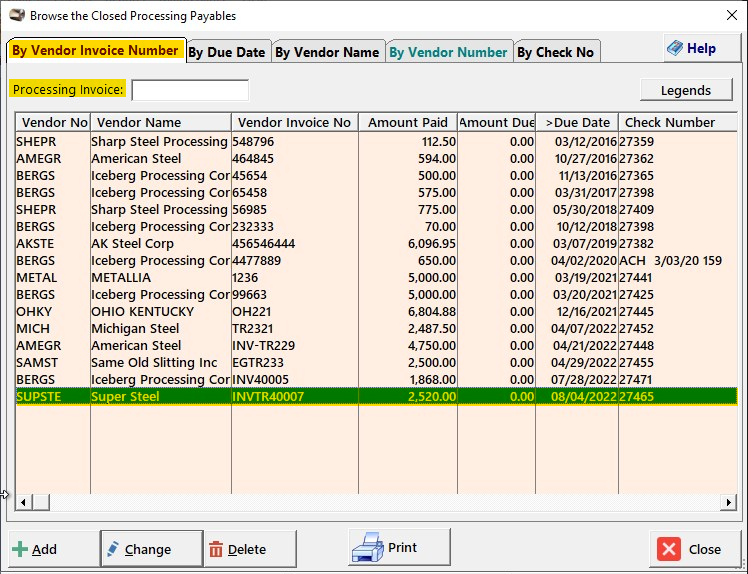Open the Legends button
The height and width of the screenshot is (574, 748).
[686, 90]
